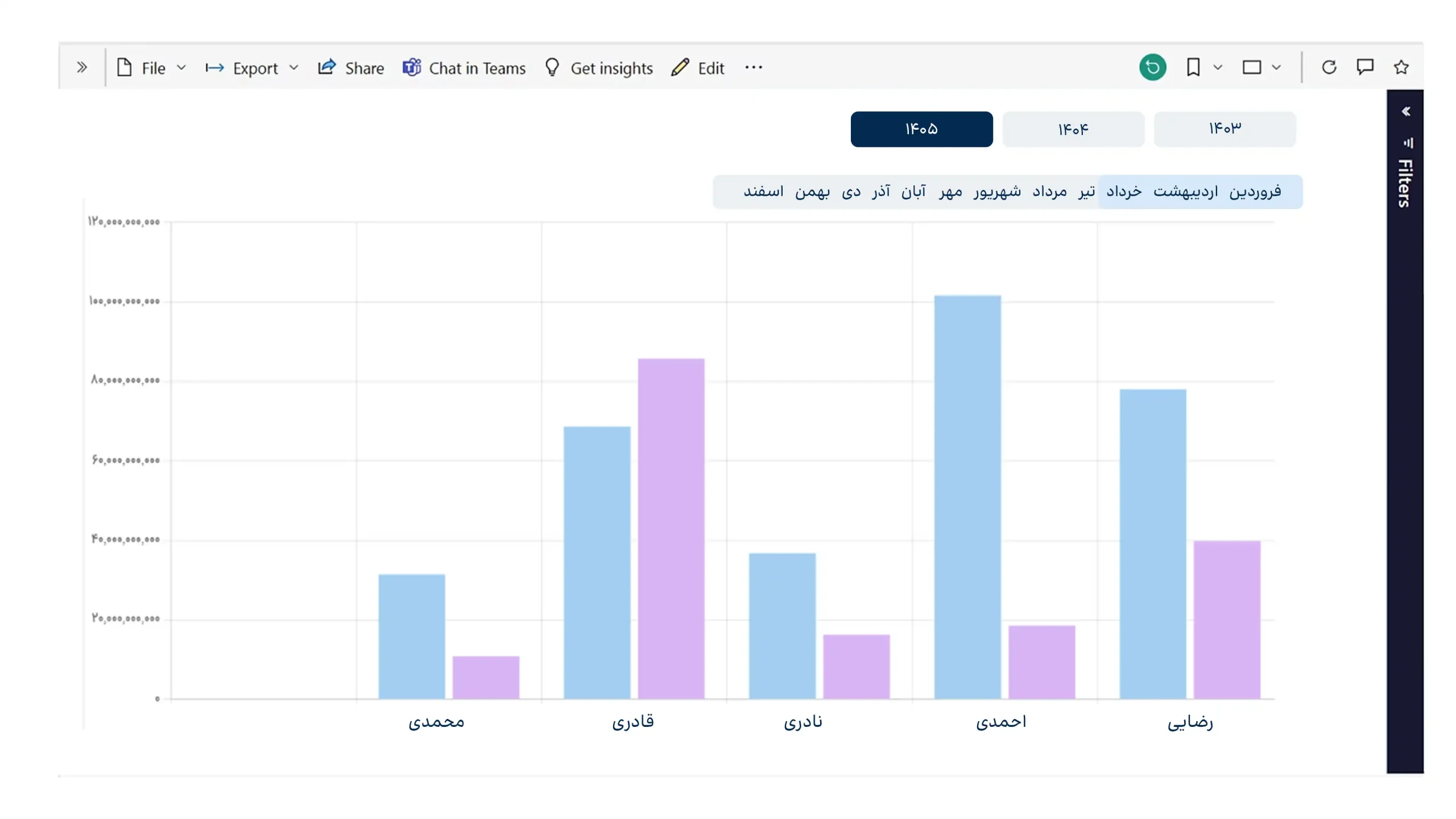1456x819 pixels.
Task: Select month خرداد in slicer
Action: [x=1124, y=192]
